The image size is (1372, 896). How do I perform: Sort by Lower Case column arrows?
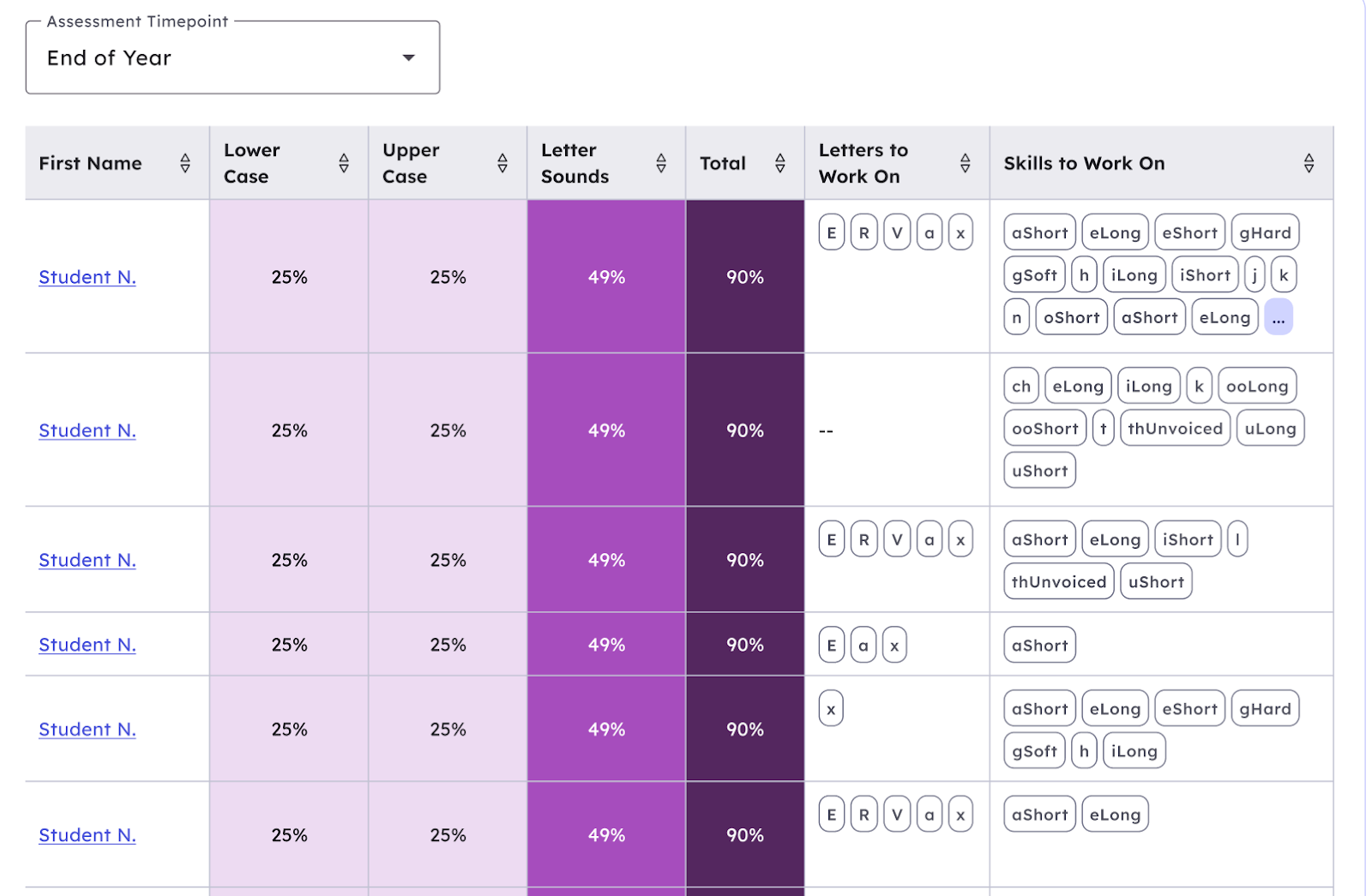(x=343, y=163)
